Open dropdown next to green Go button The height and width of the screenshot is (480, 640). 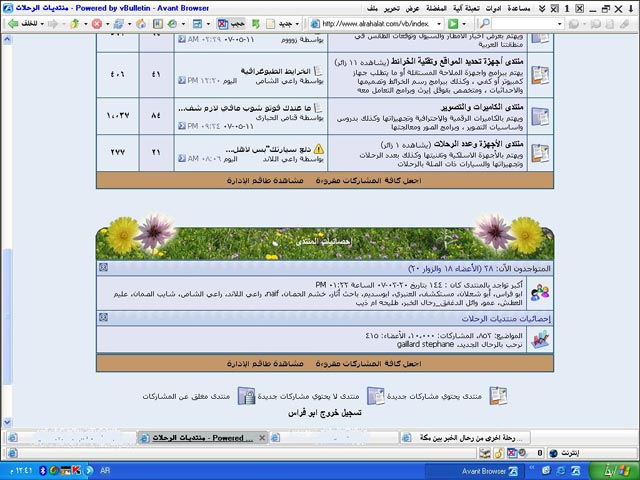[x=464, y=24]
